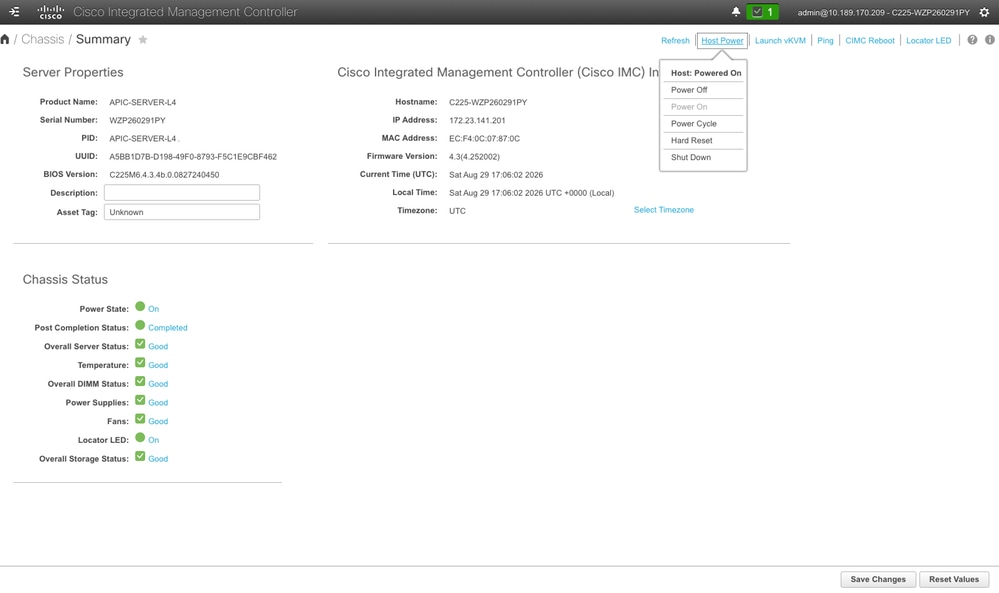Open the info icon at top right
This screenshot has height=593, width=999.
pyautogui.click(x=989, y=39)
